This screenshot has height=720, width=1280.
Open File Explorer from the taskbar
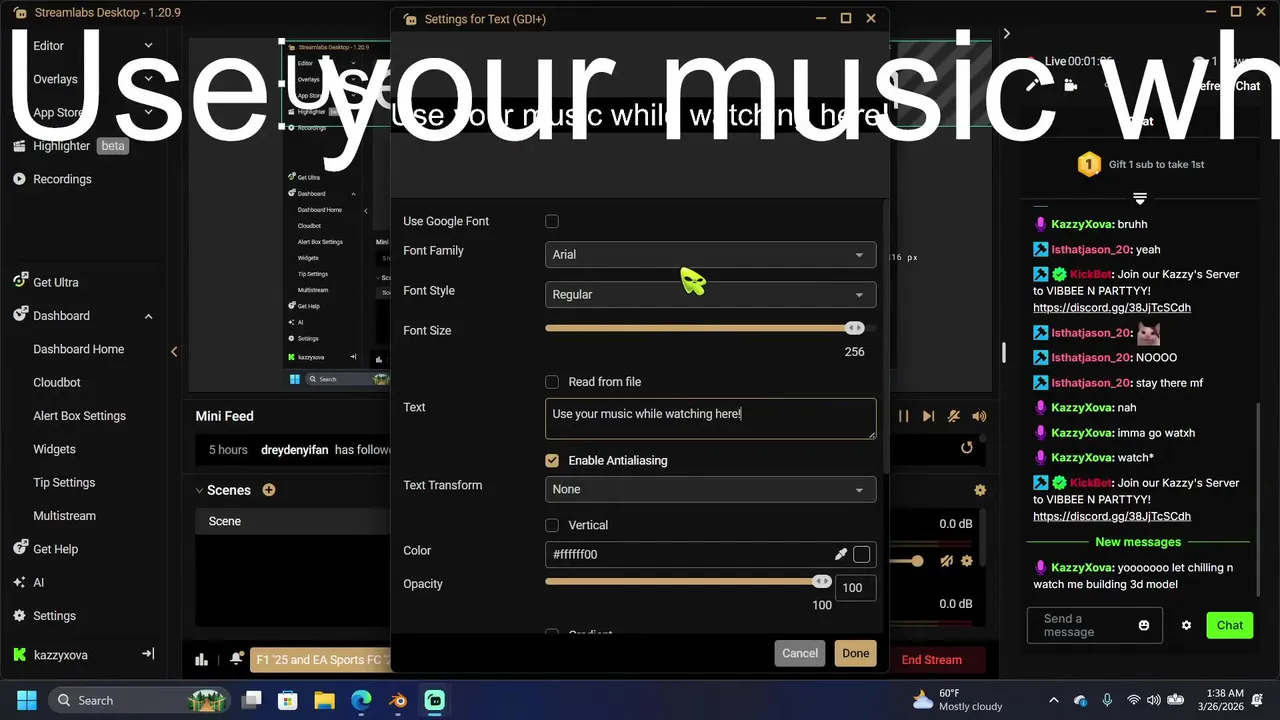324,700
